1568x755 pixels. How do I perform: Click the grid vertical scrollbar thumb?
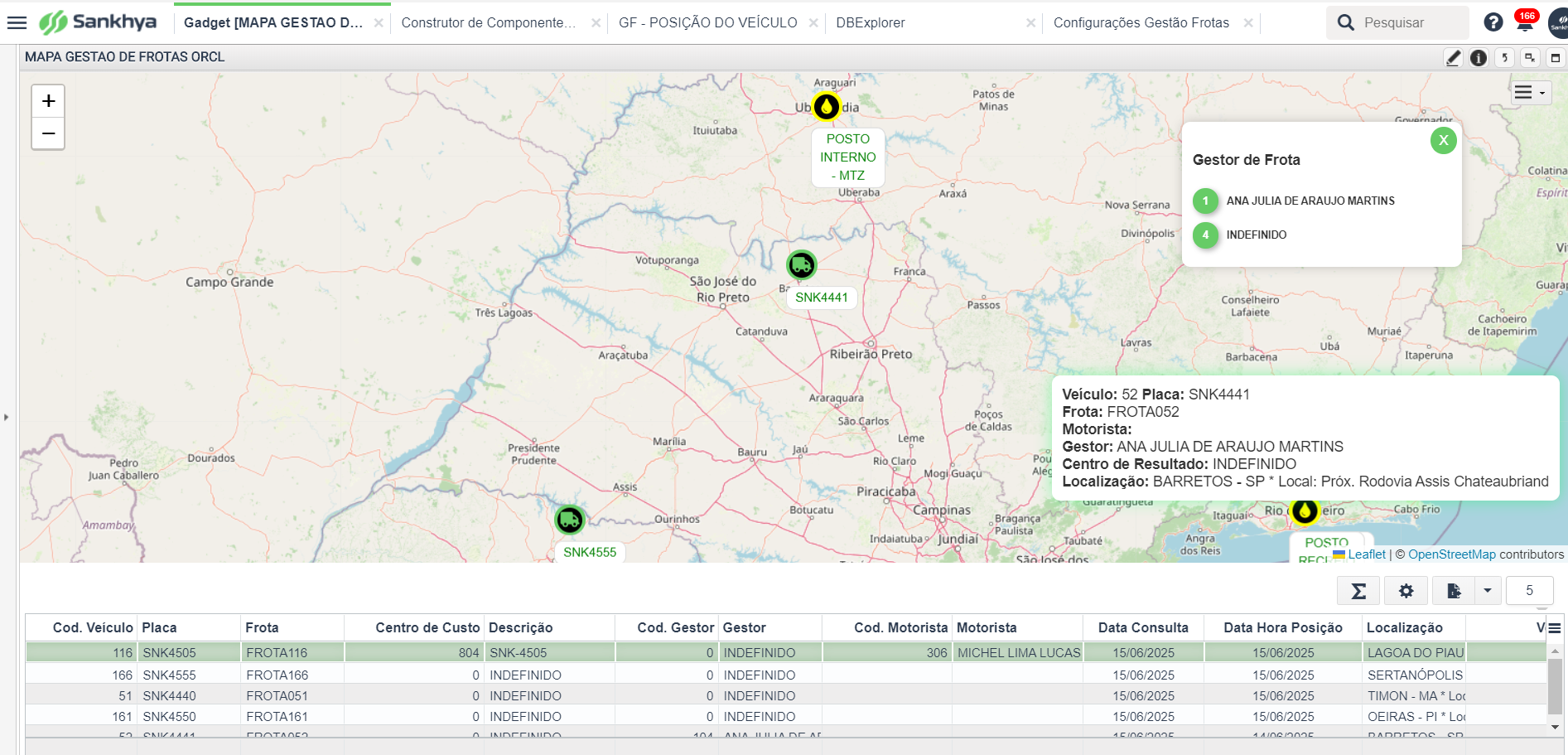(1555, 685)
